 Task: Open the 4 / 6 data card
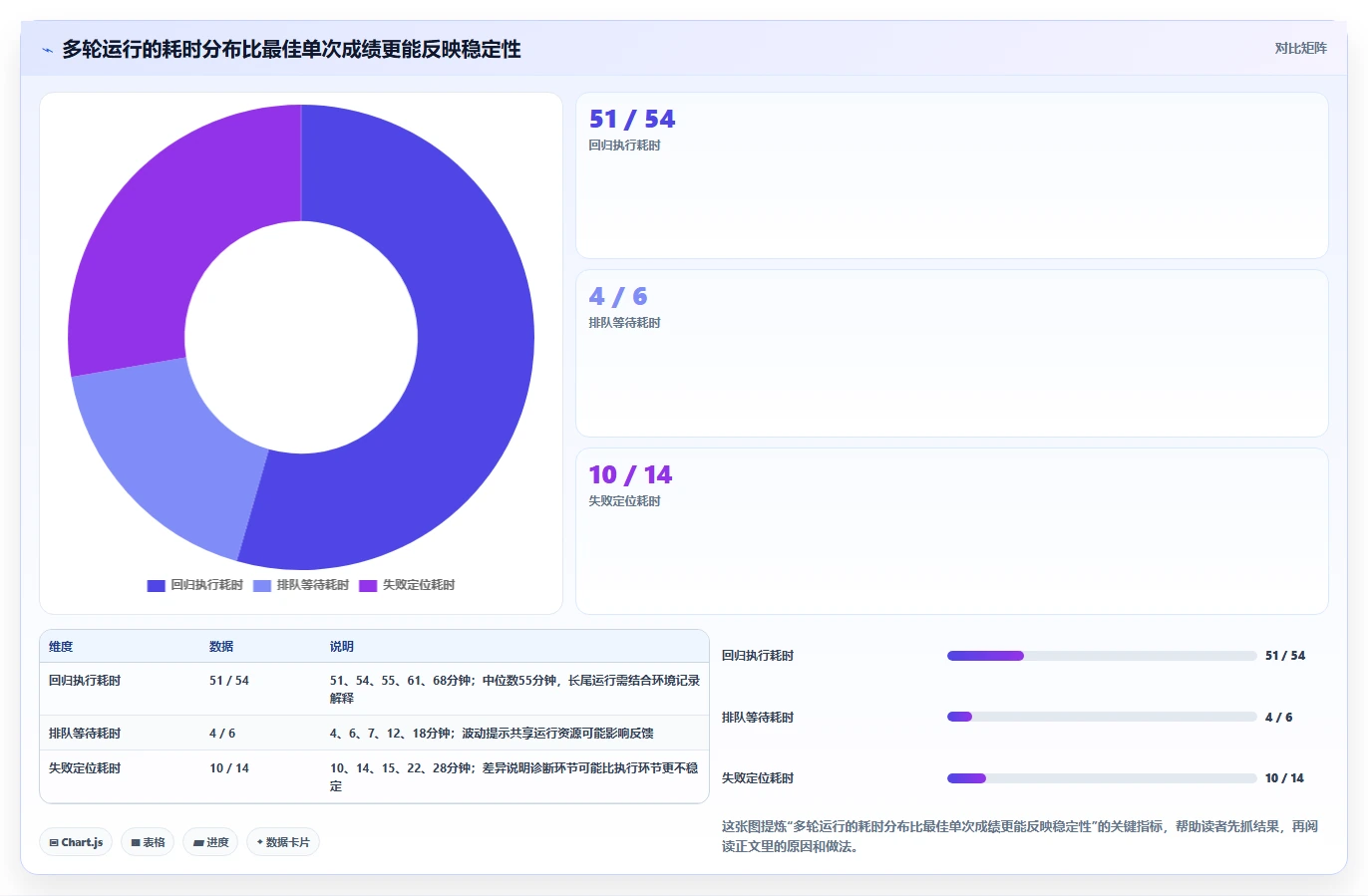(951, 353)
